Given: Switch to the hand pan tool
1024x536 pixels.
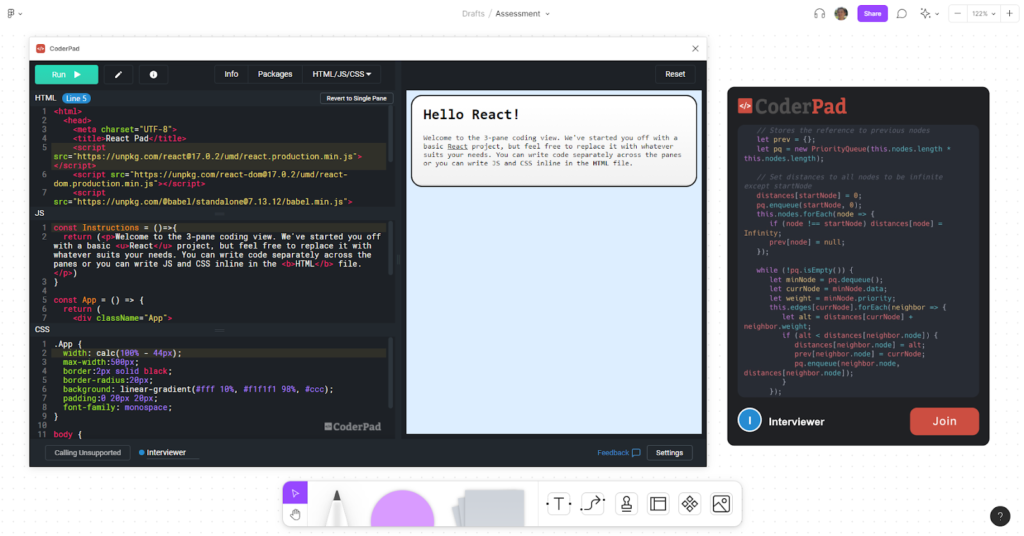Looking at the screenshot, I should click(x=295, y=515).
